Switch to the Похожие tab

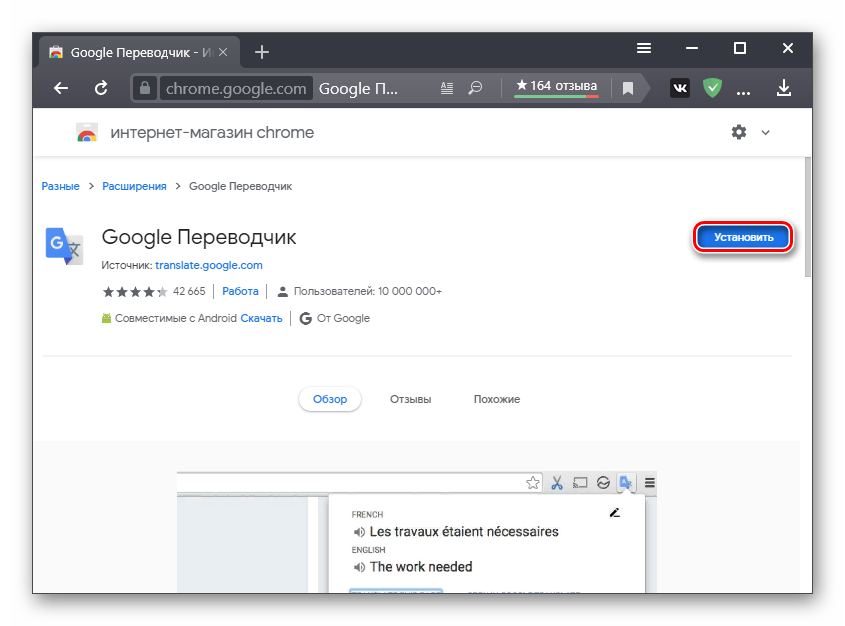click(496, 399)
